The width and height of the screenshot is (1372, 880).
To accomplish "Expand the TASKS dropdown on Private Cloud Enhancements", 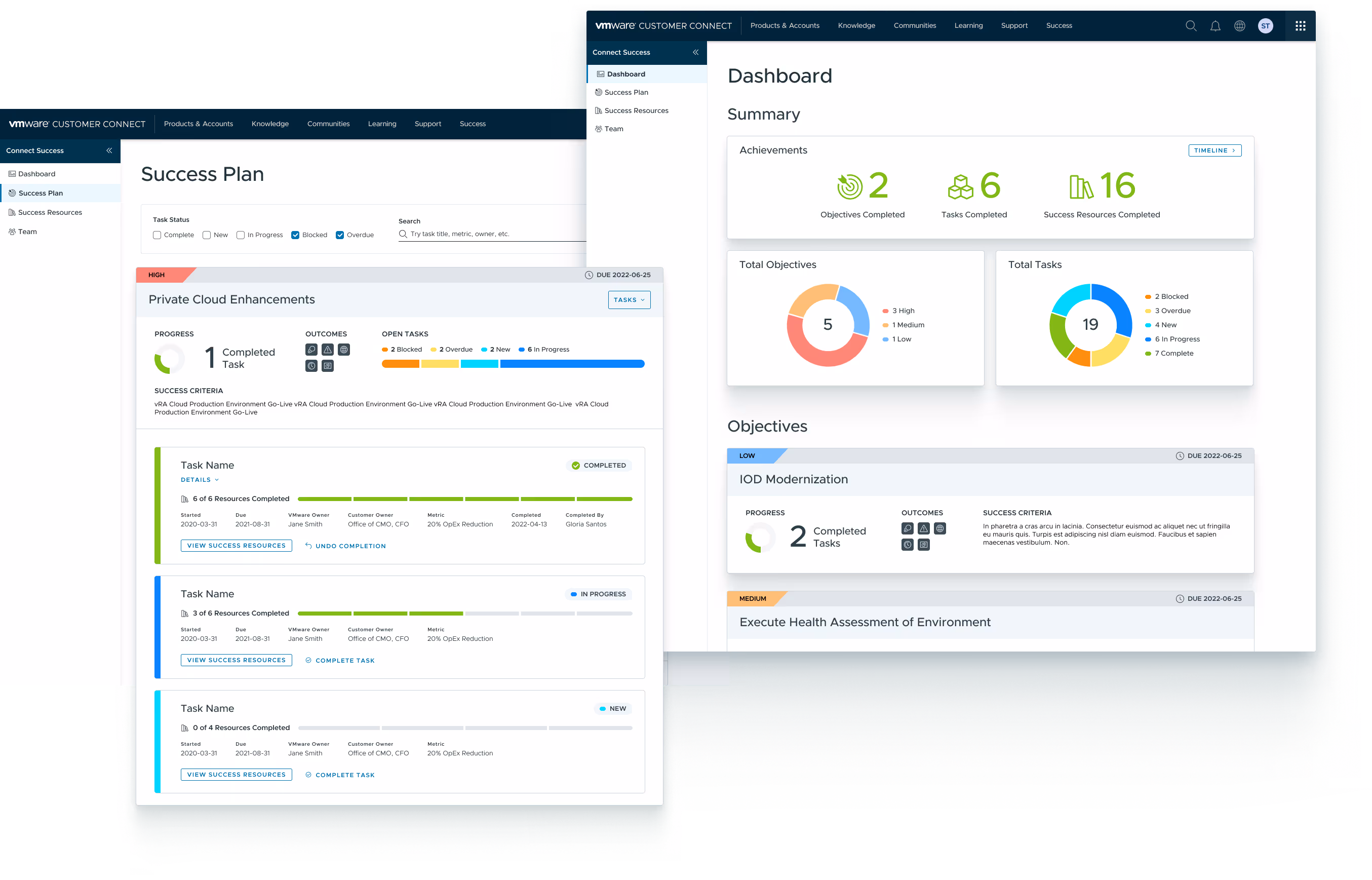I will click(629, 299).
